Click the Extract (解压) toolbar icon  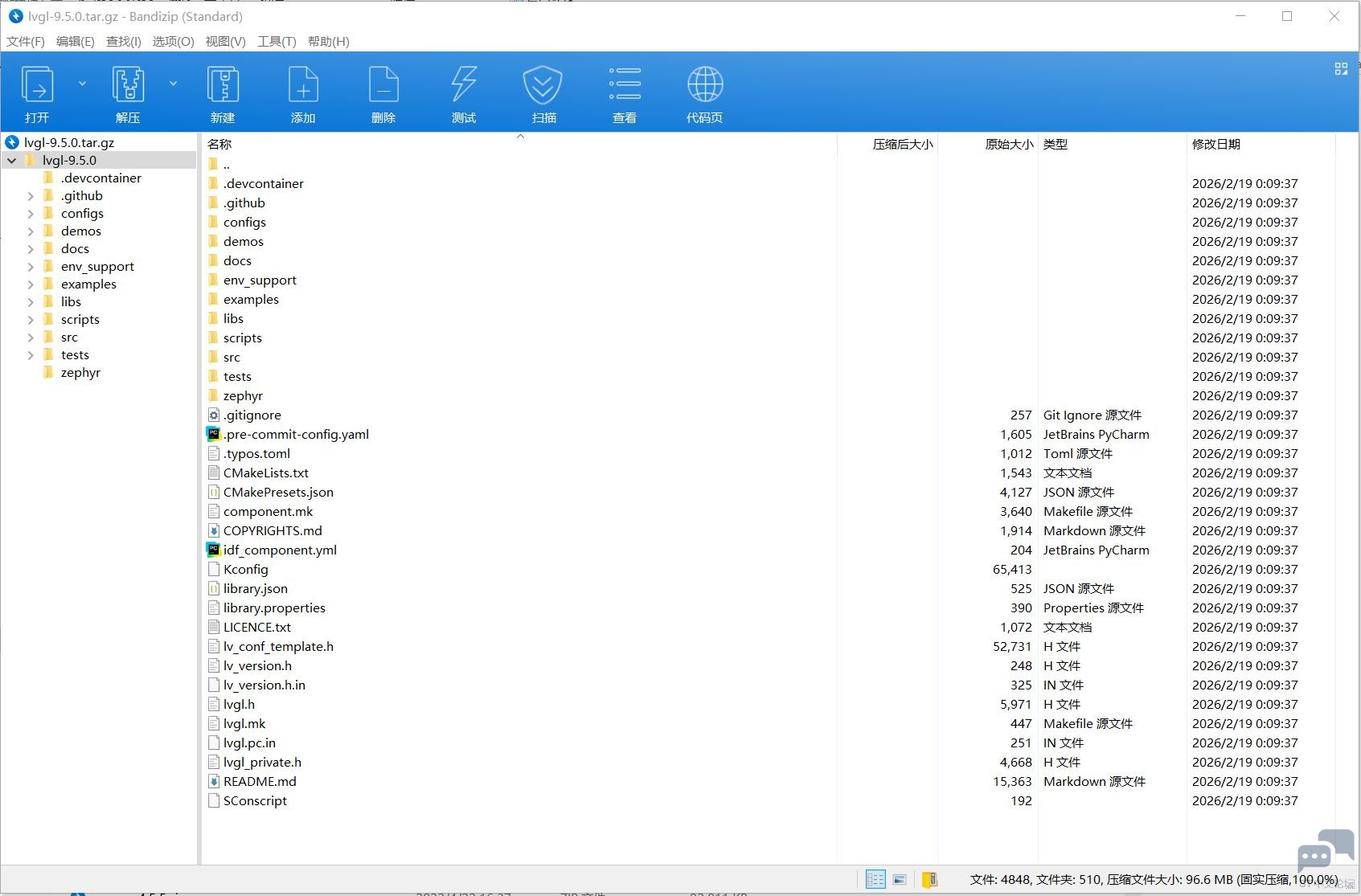128,84
